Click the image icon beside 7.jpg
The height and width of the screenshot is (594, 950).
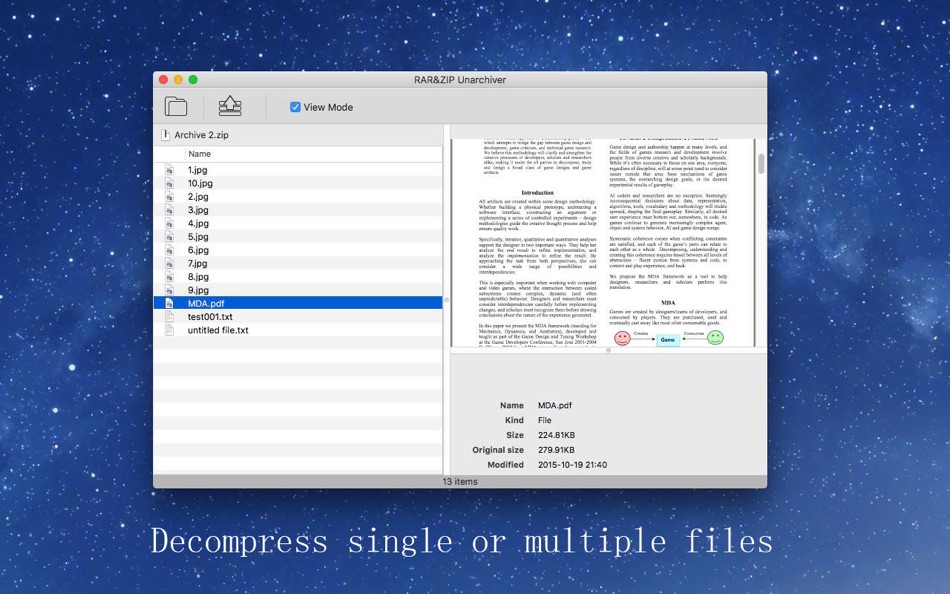pyautogui.click(x=170, y=263)
